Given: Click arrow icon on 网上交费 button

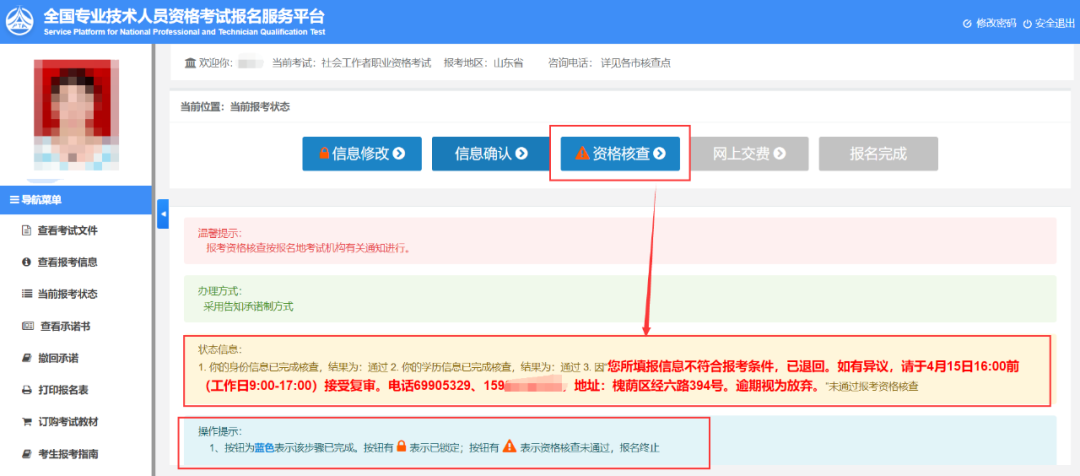Looking at the screenshot, I should [779, 154].
